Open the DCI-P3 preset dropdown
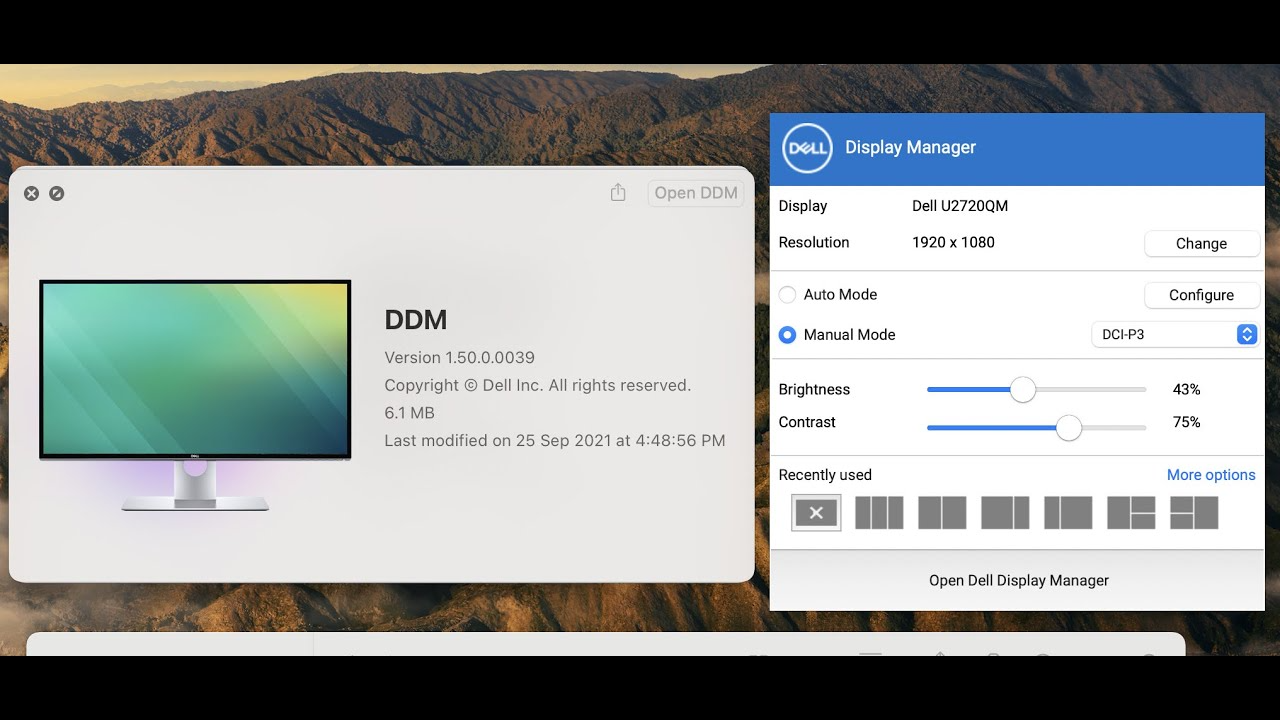1280x720 pixels. pos(1174,335)
